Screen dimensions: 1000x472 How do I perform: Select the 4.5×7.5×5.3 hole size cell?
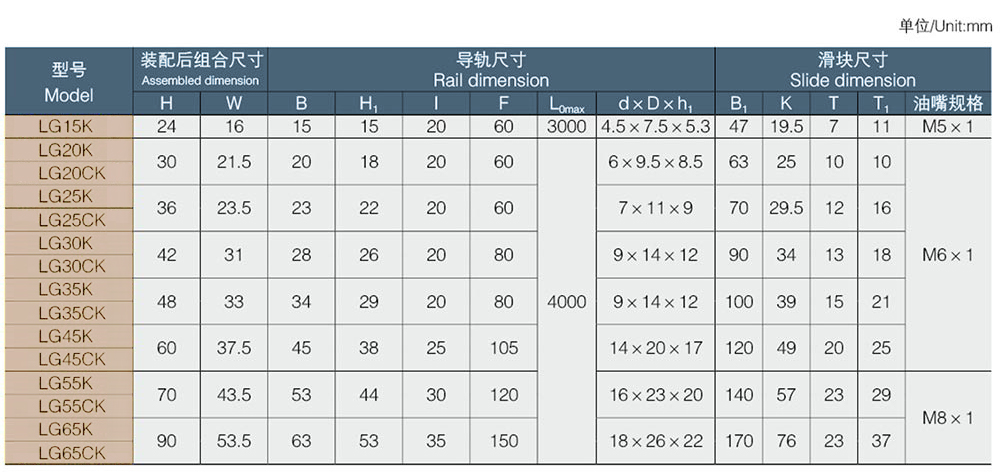pos(654,127)
